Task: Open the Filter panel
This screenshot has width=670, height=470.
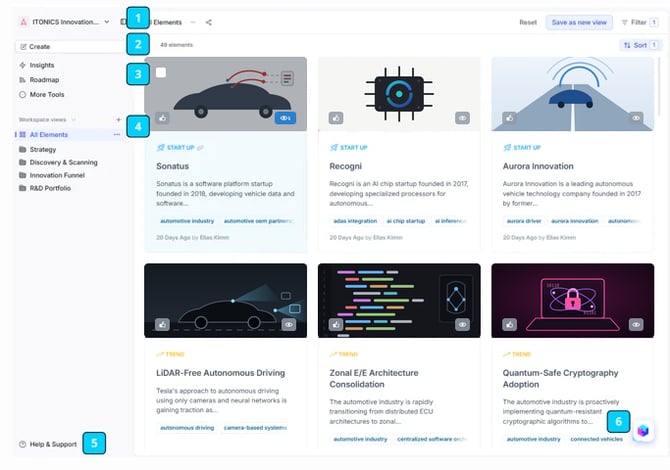Action: [x=639, y=22]
